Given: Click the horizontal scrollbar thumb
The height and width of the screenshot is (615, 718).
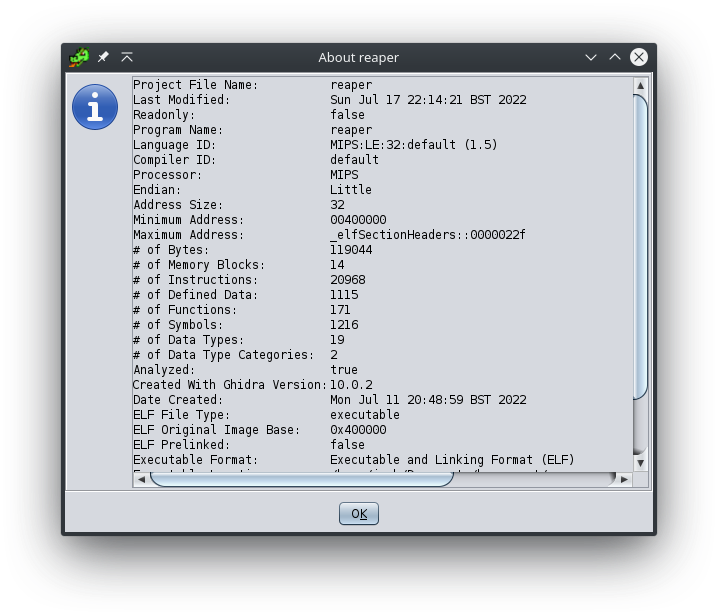Looking at the screenshot, I should coord(300,480).
